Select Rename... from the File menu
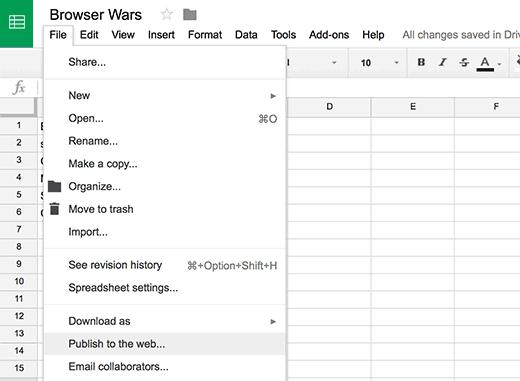Viewport: 520px width, 381px height. pyautogui.click(x=165, y=141)
